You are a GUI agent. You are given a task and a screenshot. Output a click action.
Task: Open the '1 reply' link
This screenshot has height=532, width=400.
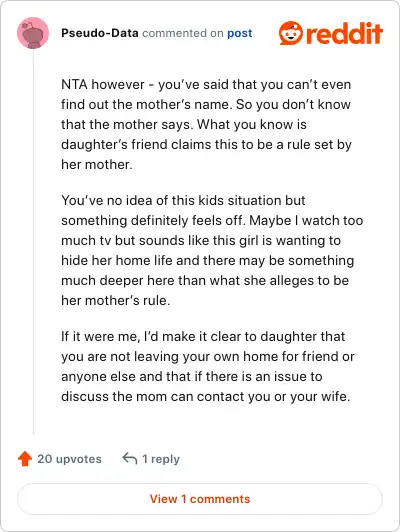(161, 459)
